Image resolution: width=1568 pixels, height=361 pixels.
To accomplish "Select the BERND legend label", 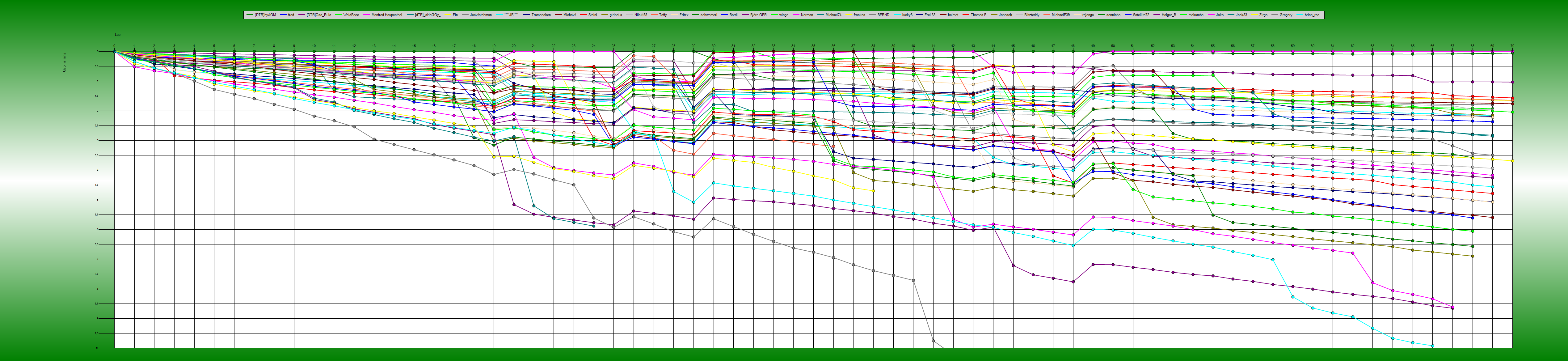I will coord(884,15).
